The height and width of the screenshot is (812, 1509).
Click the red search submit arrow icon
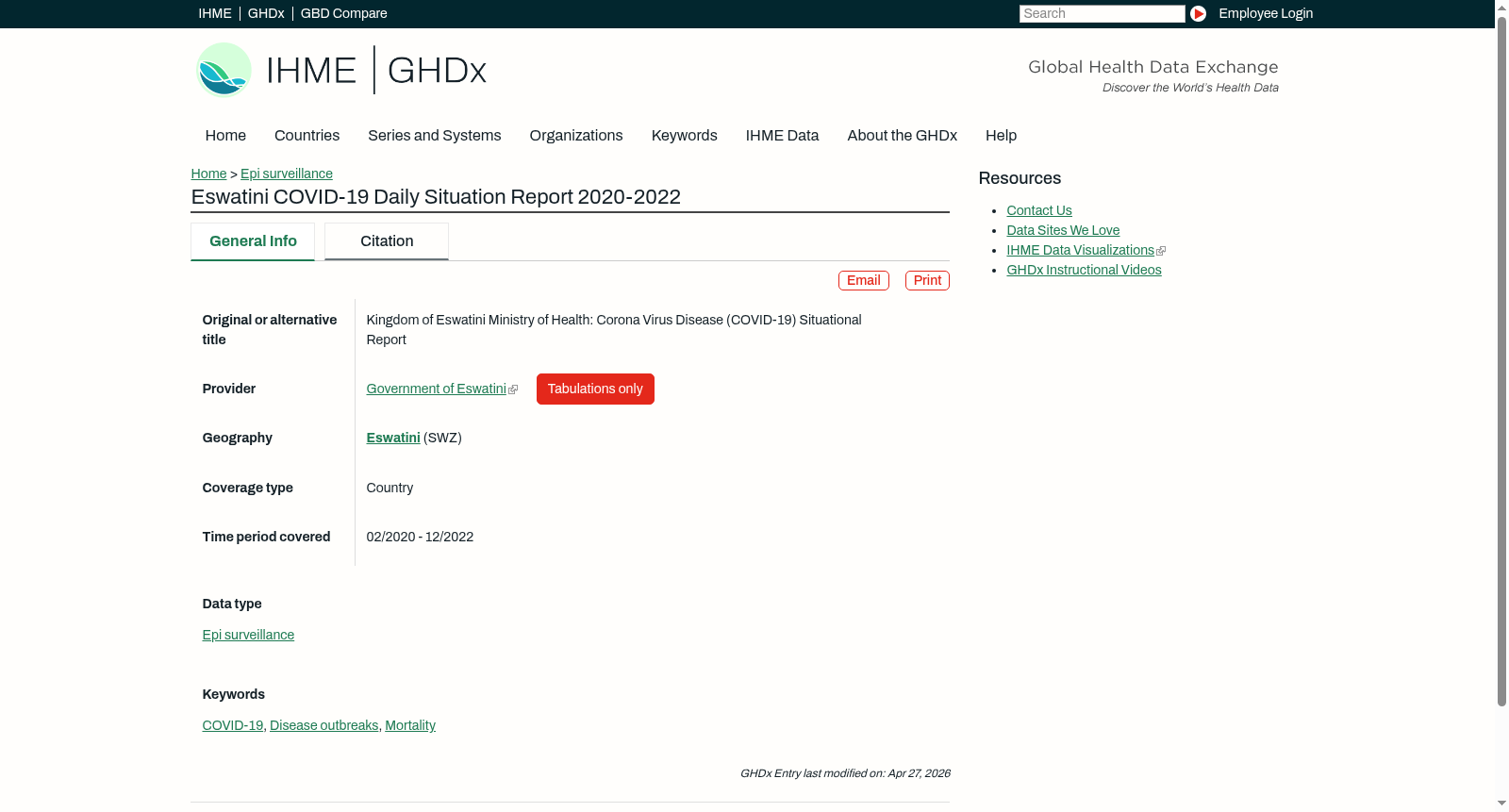[1198, 13]
